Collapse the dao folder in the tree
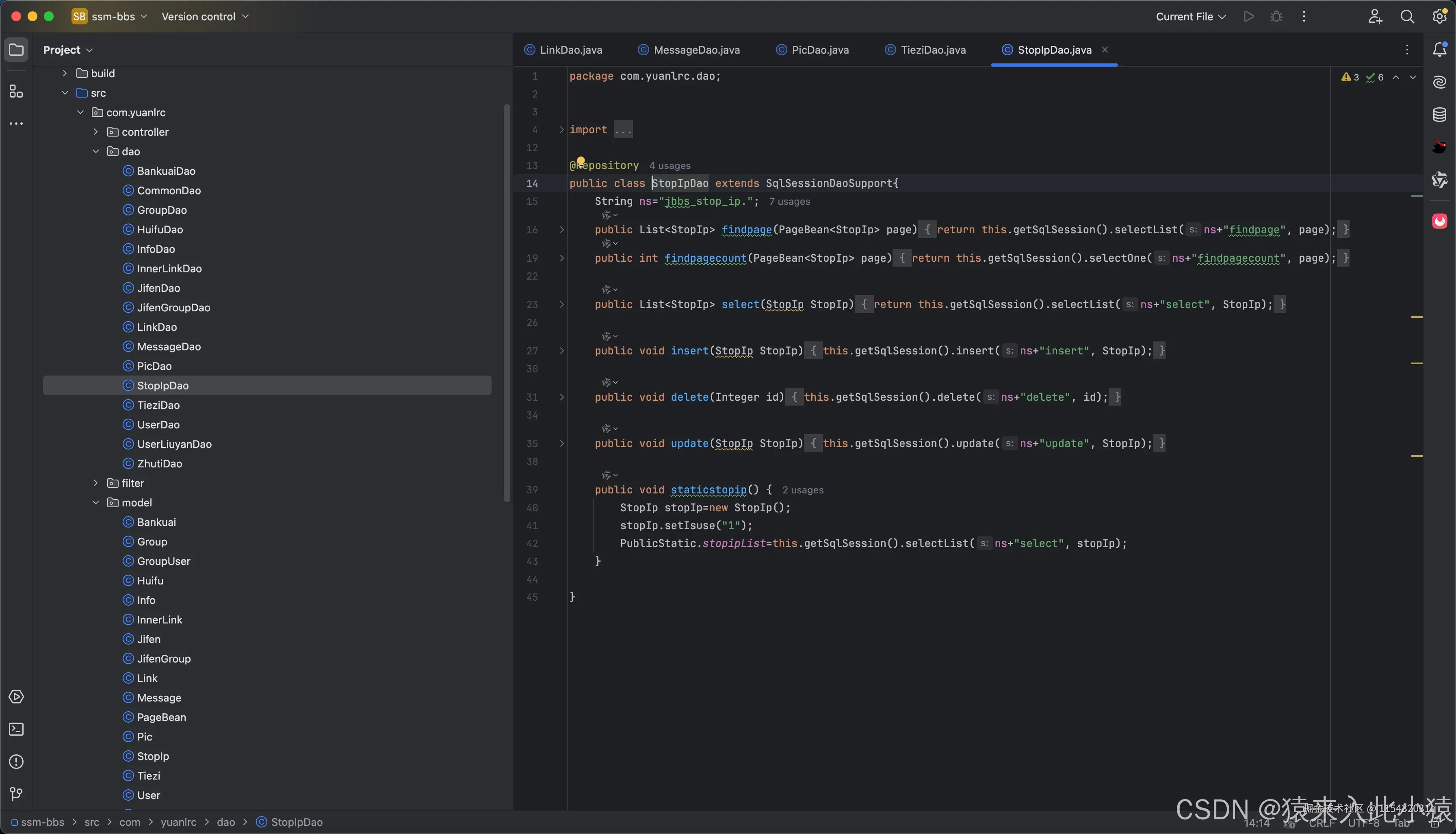The image size is (1456, 834). [x=95, y=151]
